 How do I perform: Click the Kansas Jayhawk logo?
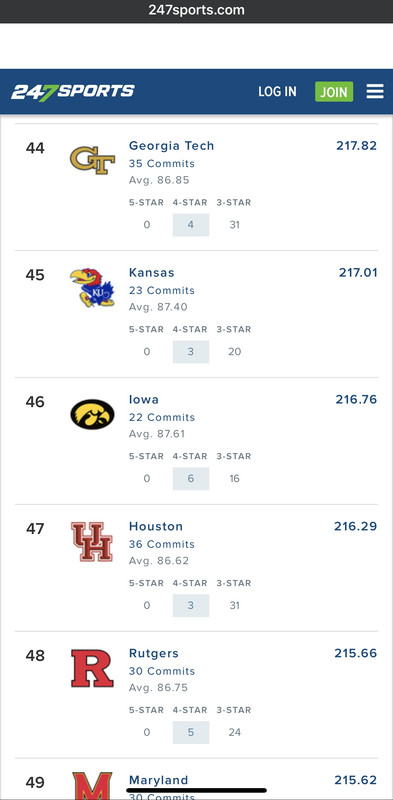(92, 288)
